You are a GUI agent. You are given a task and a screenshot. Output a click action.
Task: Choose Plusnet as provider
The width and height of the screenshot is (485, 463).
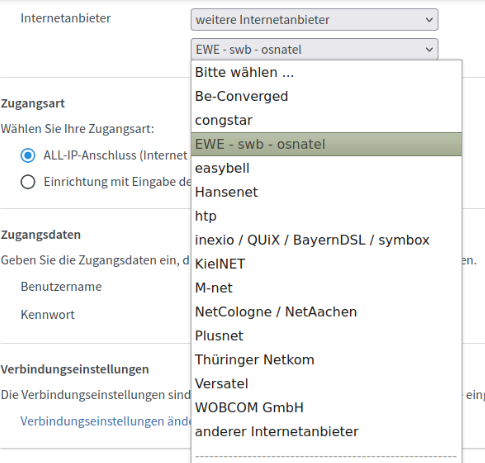327,336
